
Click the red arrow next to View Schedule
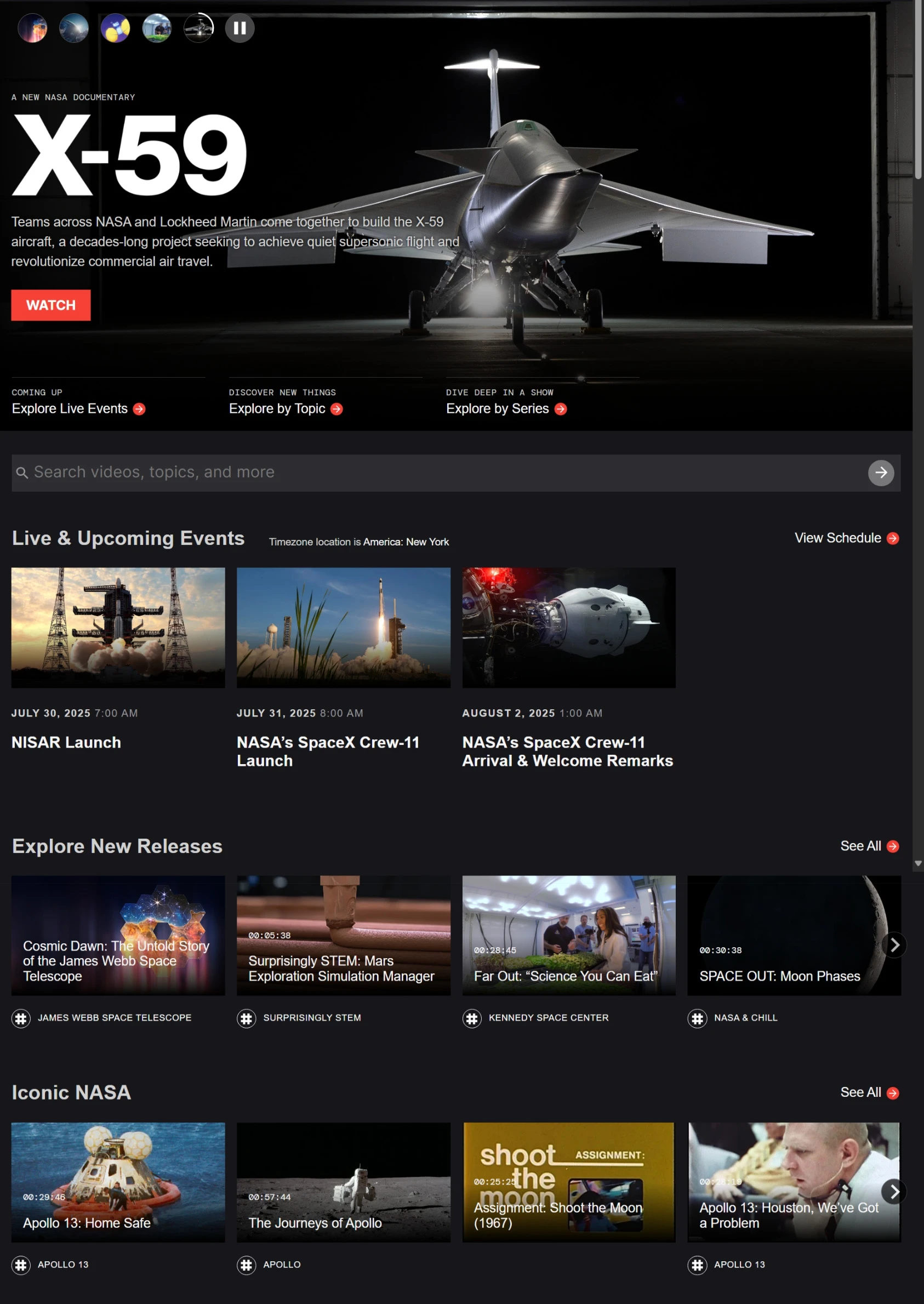pyautogui.click(x=893, y=538)
